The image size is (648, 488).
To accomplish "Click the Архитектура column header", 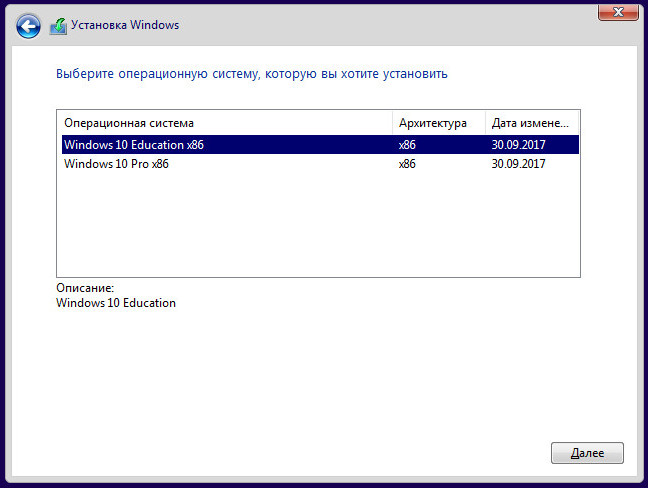I will click(438, 123).
